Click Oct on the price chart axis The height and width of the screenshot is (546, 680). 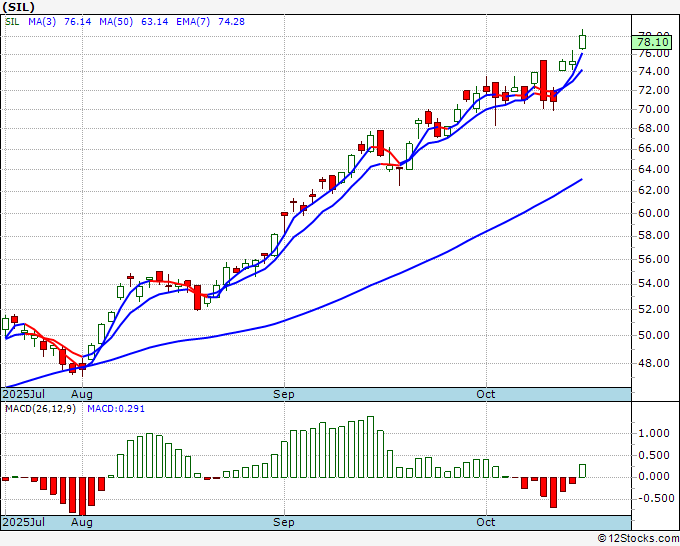[486, 394]
